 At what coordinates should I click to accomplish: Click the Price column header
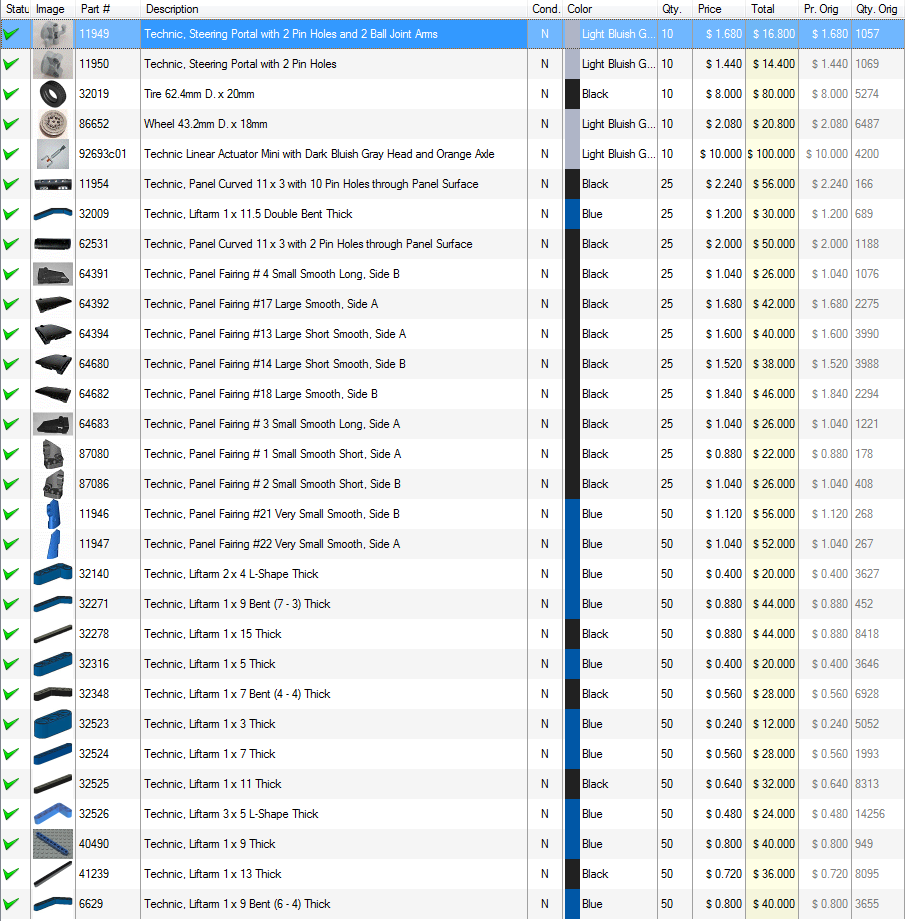click(x=710, y=9)
